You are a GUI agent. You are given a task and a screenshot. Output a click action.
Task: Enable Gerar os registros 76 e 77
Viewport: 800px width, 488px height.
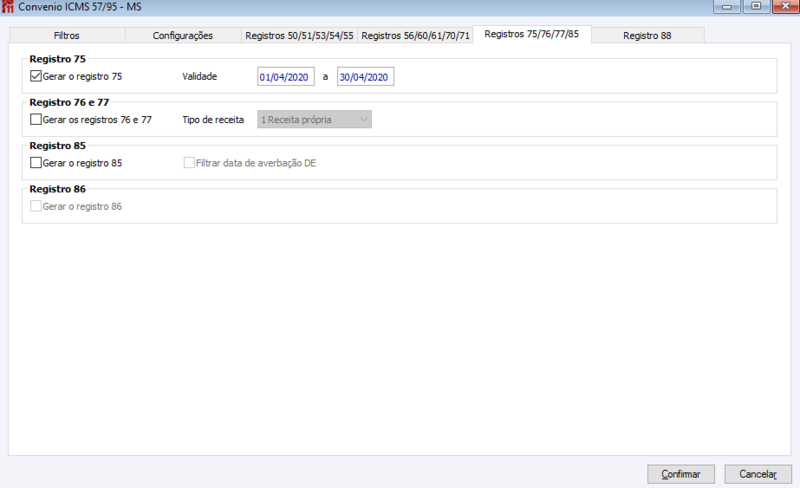pos(36,119)
